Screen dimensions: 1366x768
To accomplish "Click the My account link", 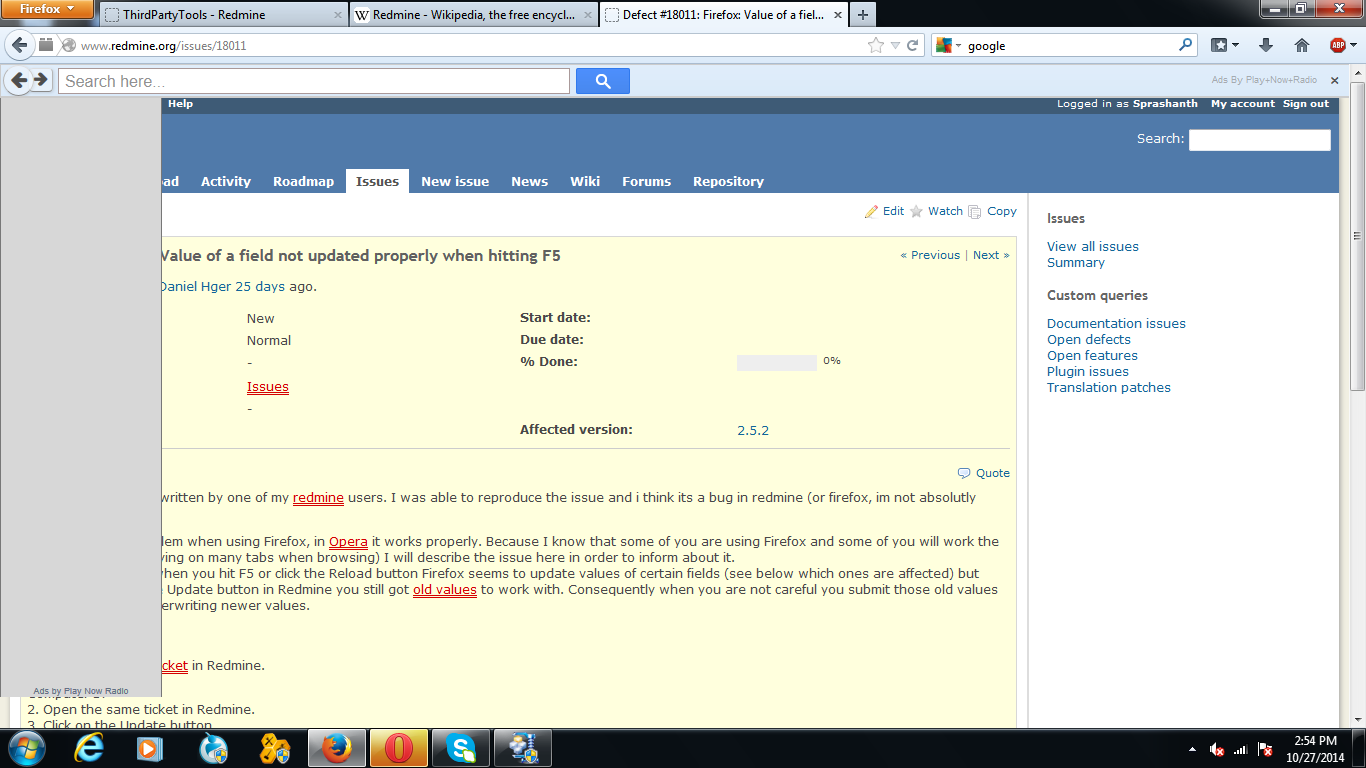I will tap(1243, 104).
